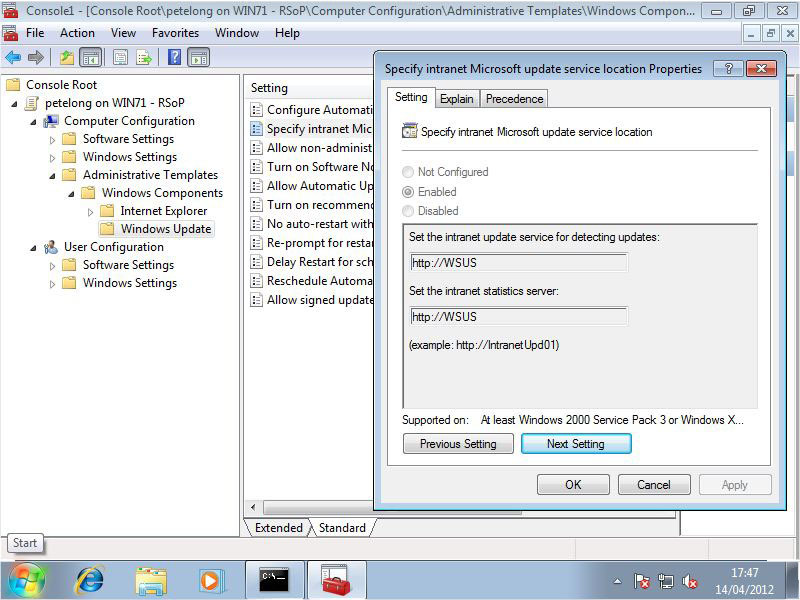This screenshot has height=600, width=800.
Task: Click the Computer Configuration icon
Action: coord(51,121)
